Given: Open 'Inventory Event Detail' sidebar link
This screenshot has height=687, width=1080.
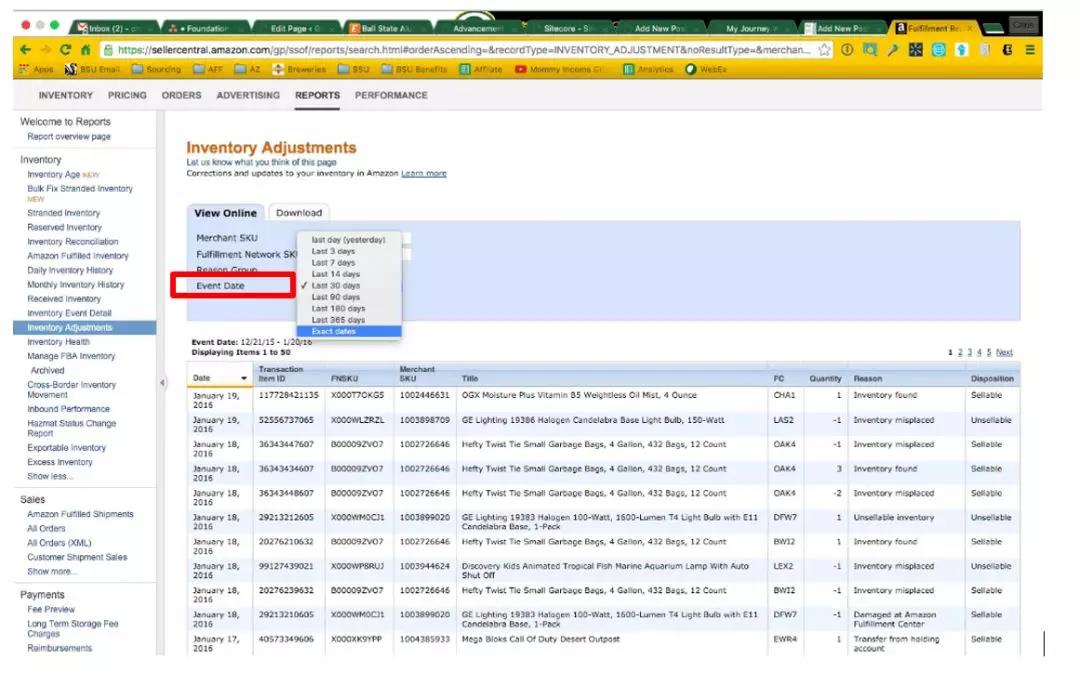Looking at the screenshot, I should coord(69,313).
